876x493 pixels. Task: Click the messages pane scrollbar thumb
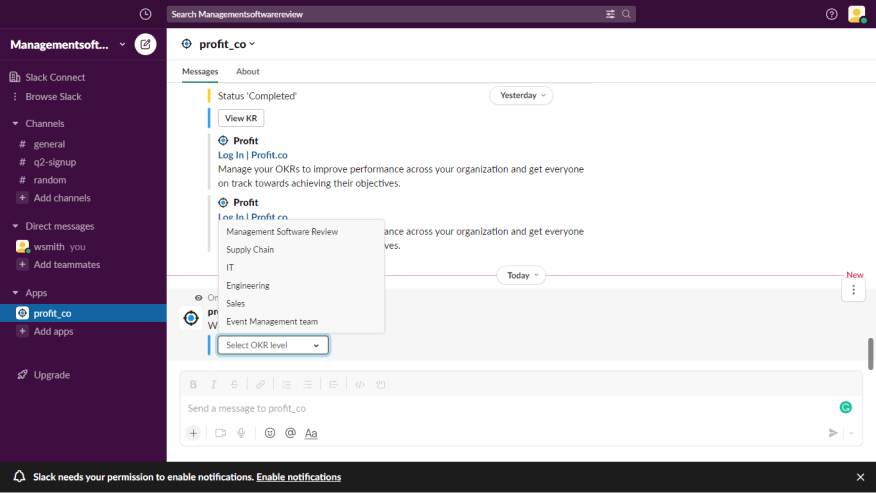click(x=870, y=354)
